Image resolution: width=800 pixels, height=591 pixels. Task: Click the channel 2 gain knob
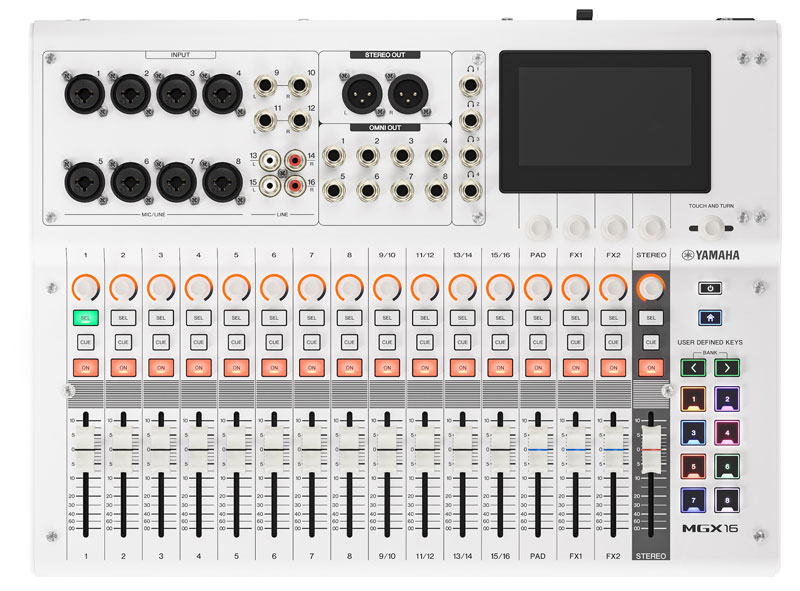tap(123, 289)
